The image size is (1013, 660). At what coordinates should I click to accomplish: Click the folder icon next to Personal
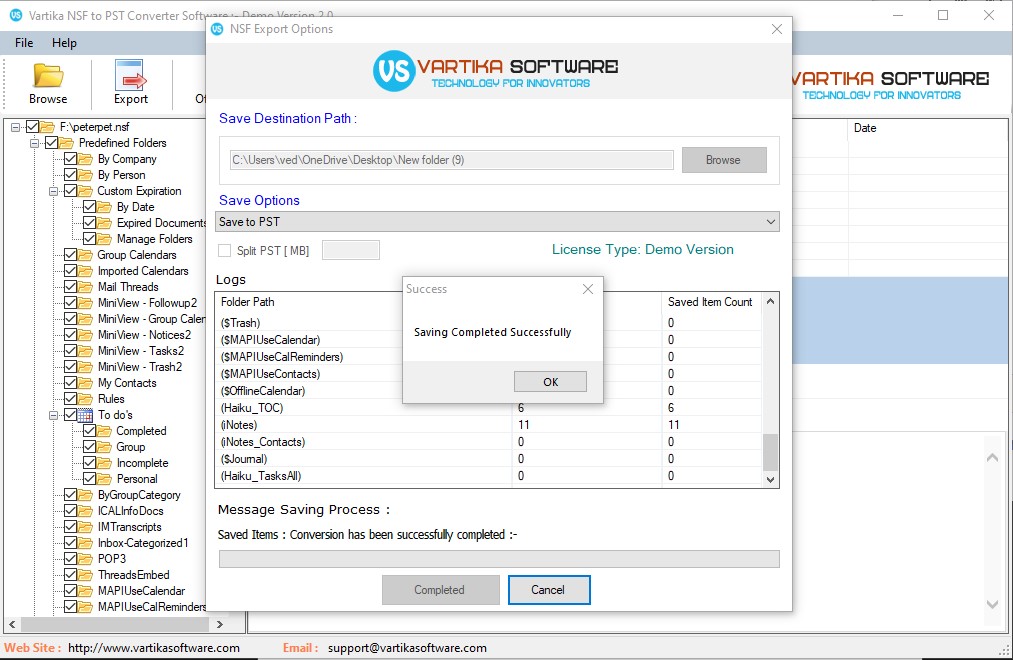click(x=104, y=479)
